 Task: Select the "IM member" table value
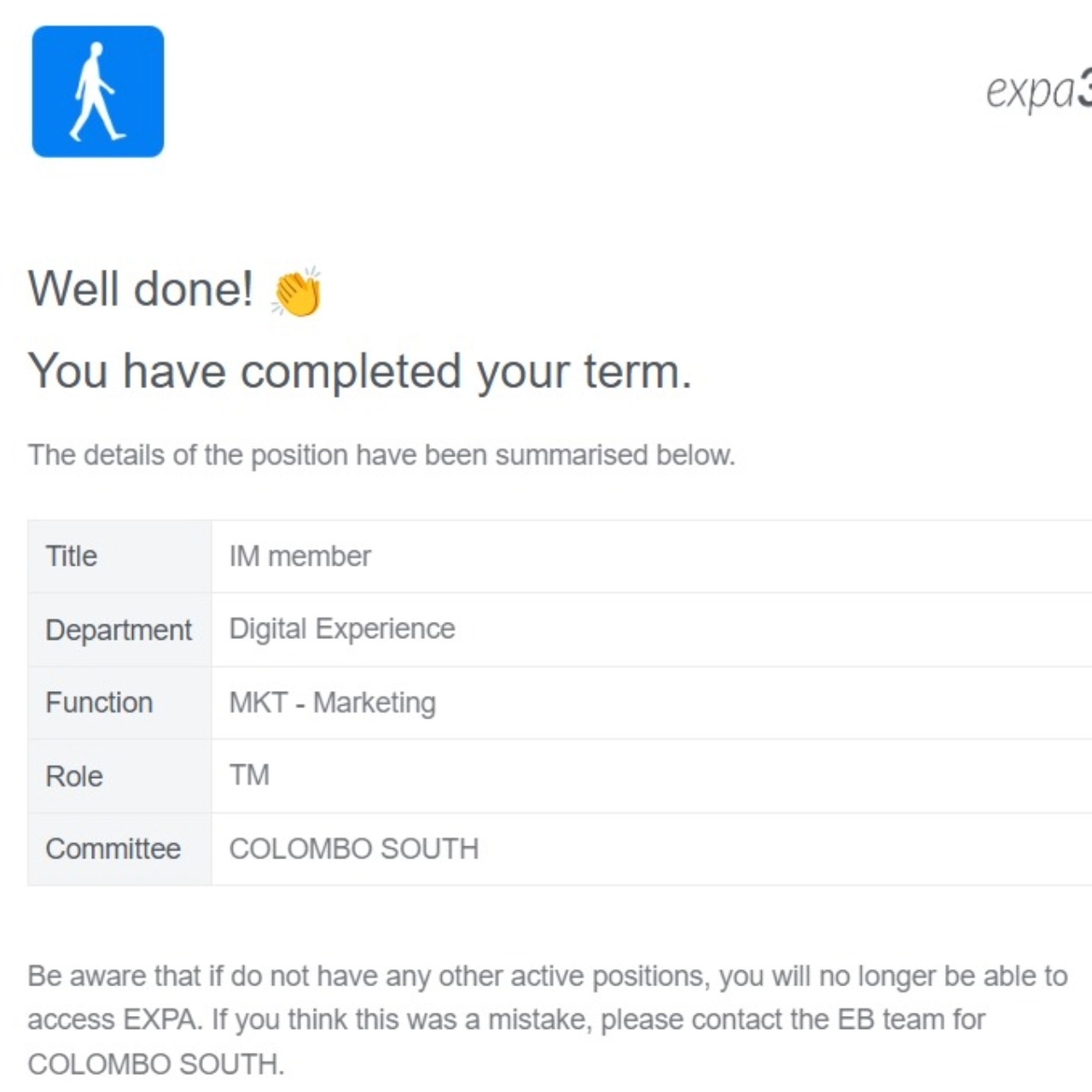click(x=300, y=556)
